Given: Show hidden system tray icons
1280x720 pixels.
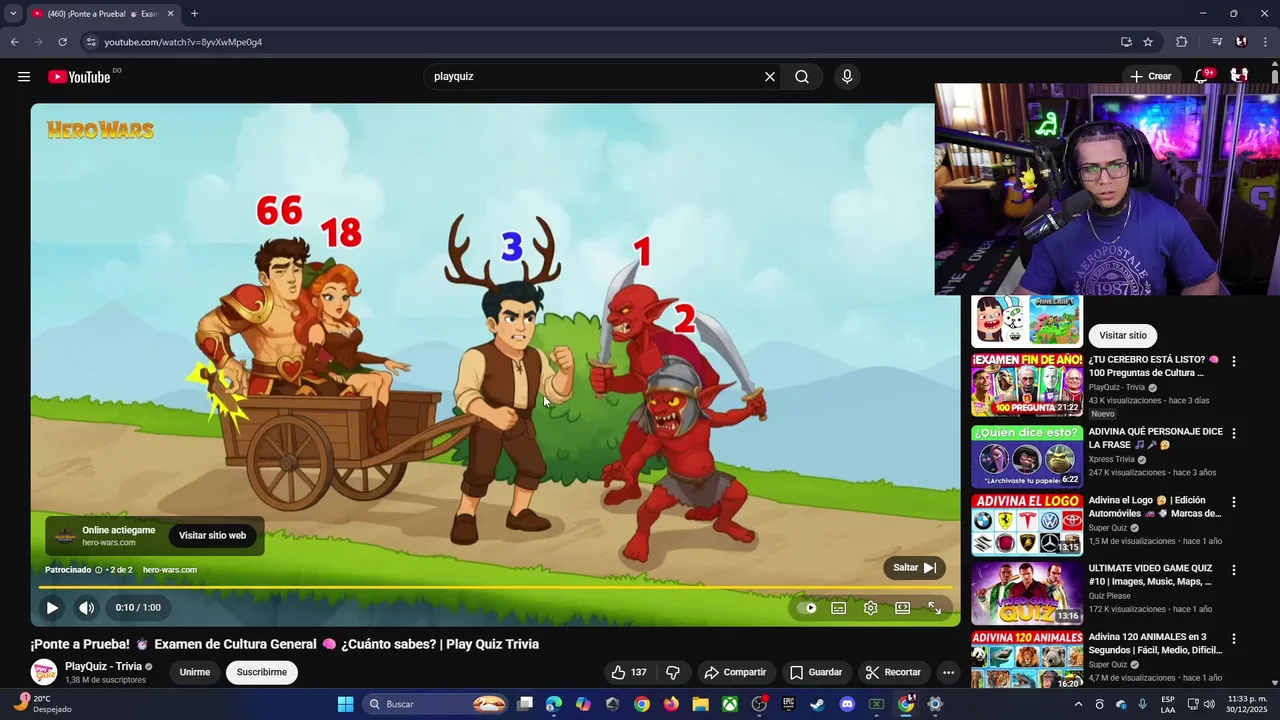Looking at the screenshot, I should click(x=1078, y=704).
